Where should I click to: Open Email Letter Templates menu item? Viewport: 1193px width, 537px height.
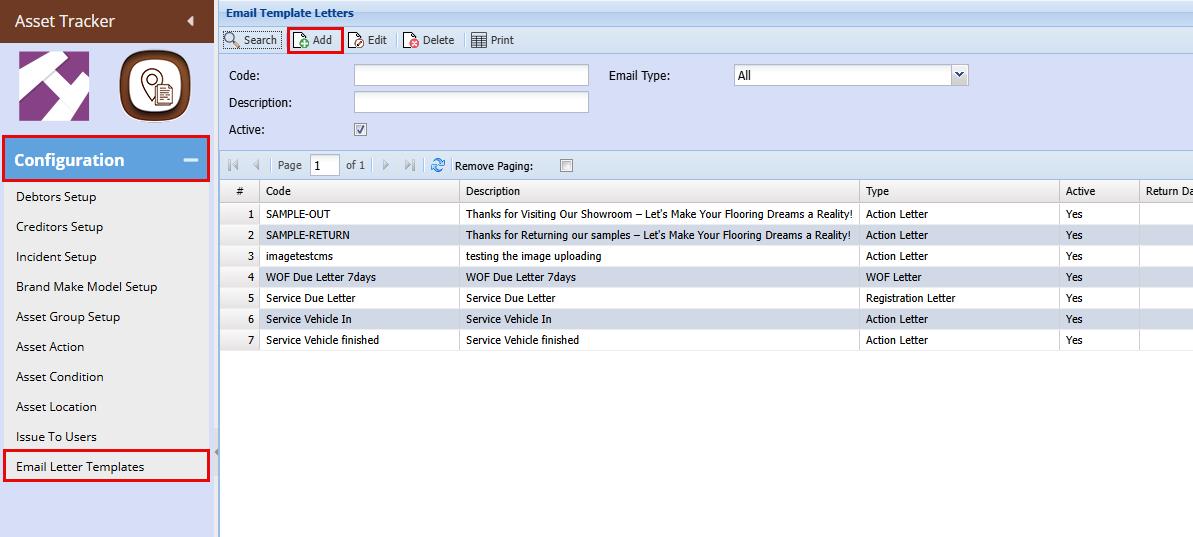tap(80, 467)
